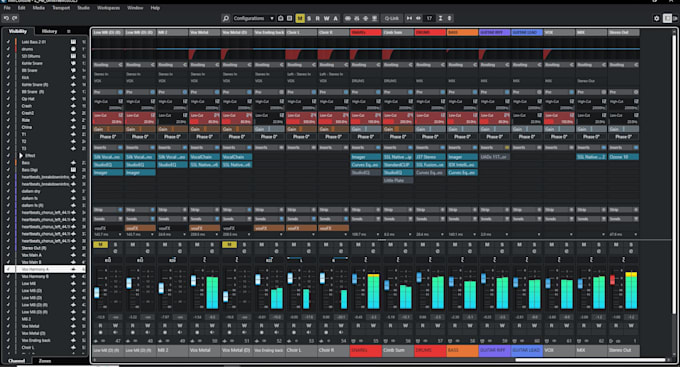
Task: Open VocalChain insert on Vox Metal channel
Action: [204, 157]
